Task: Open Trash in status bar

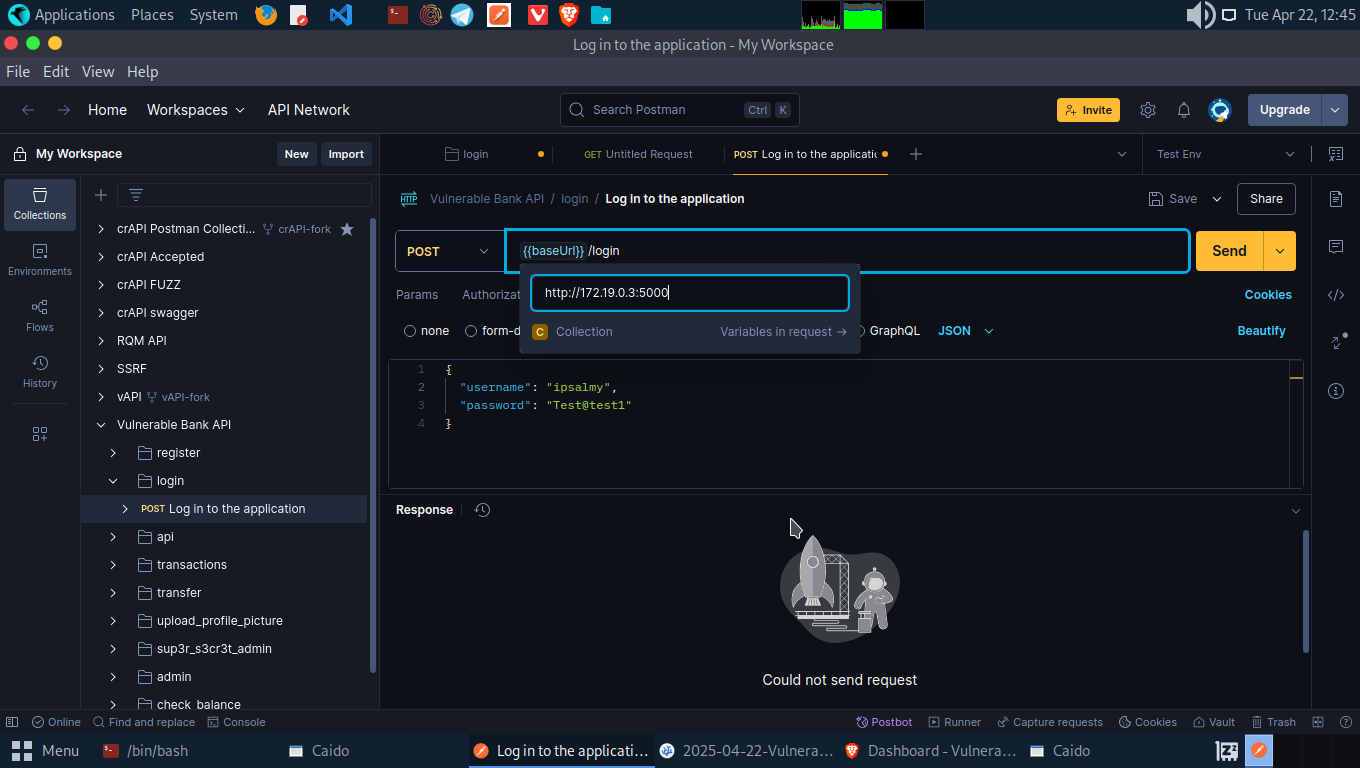Action: (1272, 722)
